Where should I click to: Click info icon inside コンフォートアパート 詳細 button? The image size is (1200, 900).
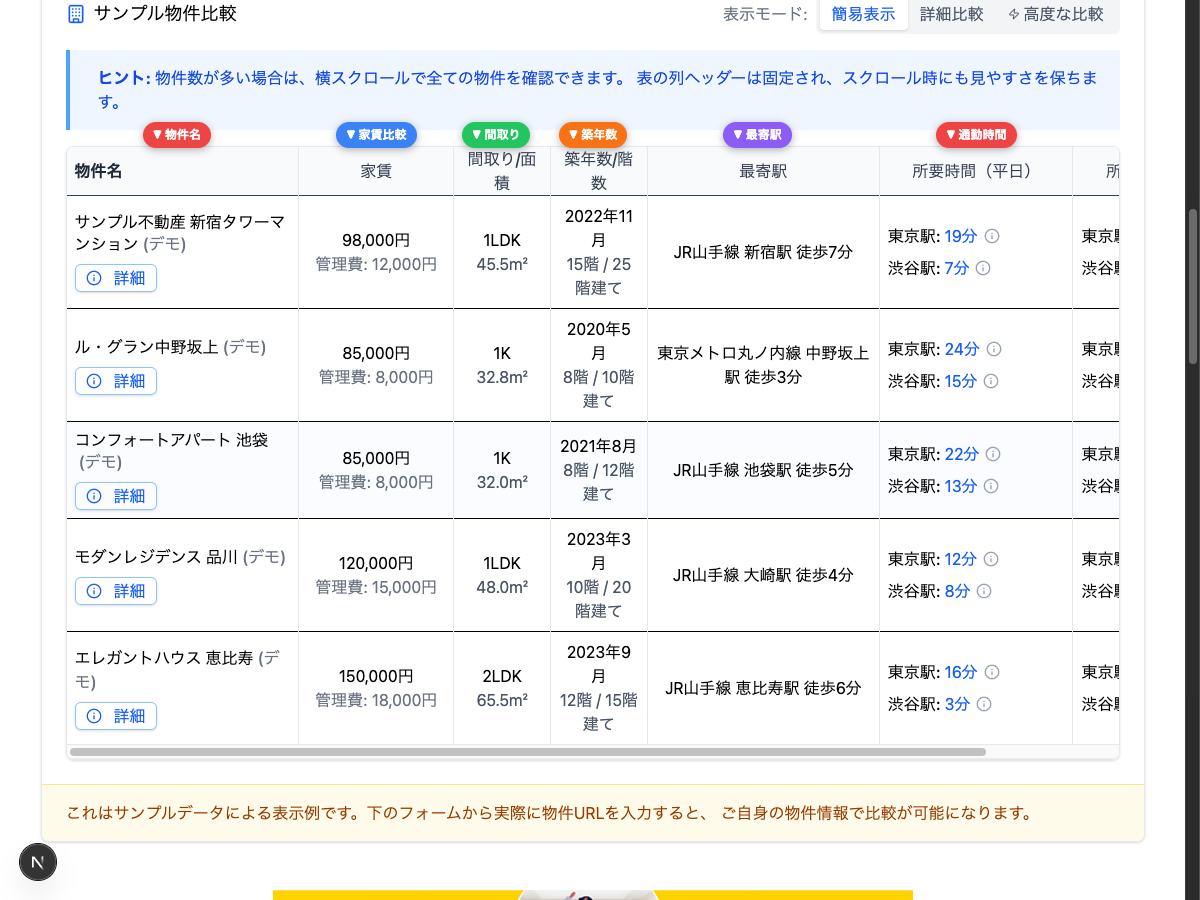click(x=92, y=495)
